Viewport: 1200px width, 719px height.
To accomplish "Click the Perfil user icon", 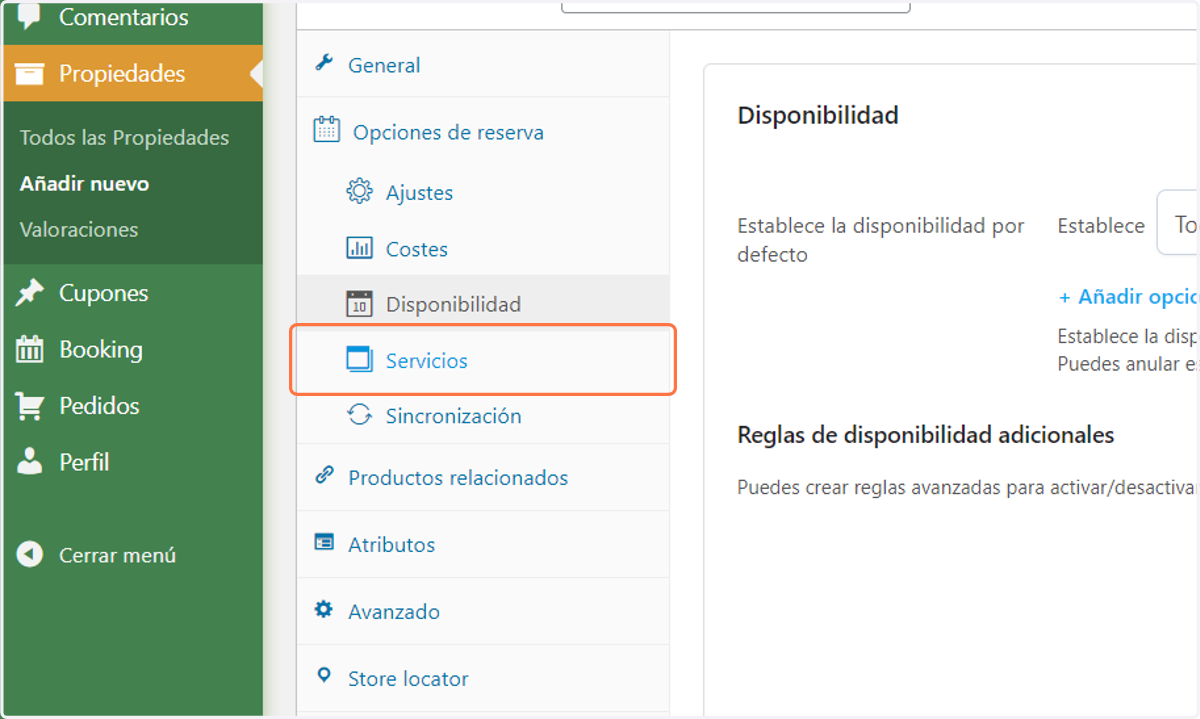I will [30, 461].
